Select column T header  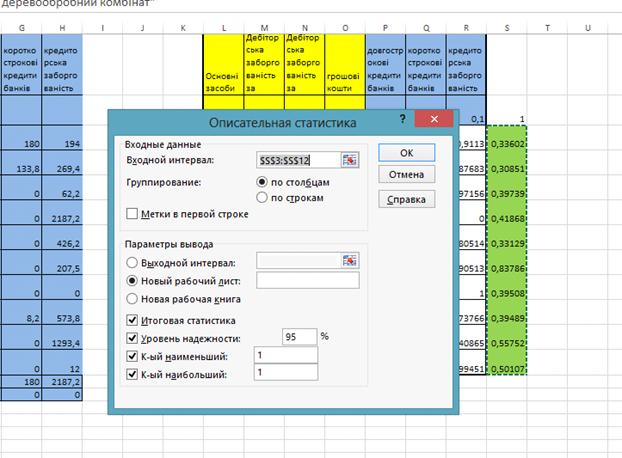(x=547, y=28)
